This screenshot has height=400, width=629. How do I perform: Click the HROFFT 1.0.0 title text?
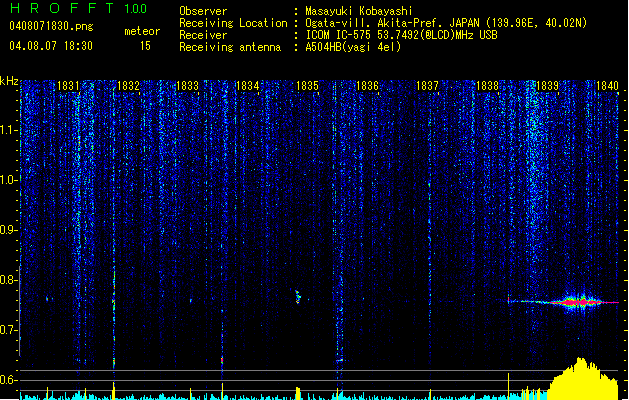[79, 8]
